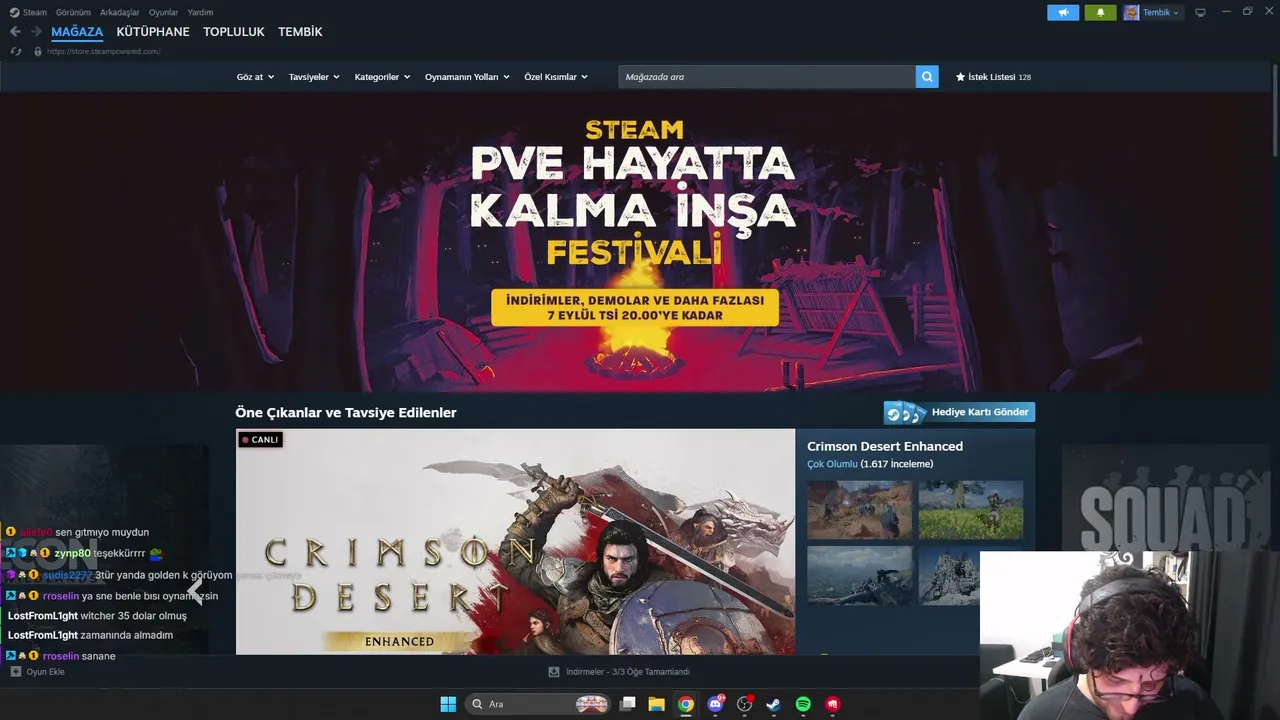The image size is (1280, 720).
Task: Click the downloads tray icon in the bottom bar
Action: (x=554, y=672)
